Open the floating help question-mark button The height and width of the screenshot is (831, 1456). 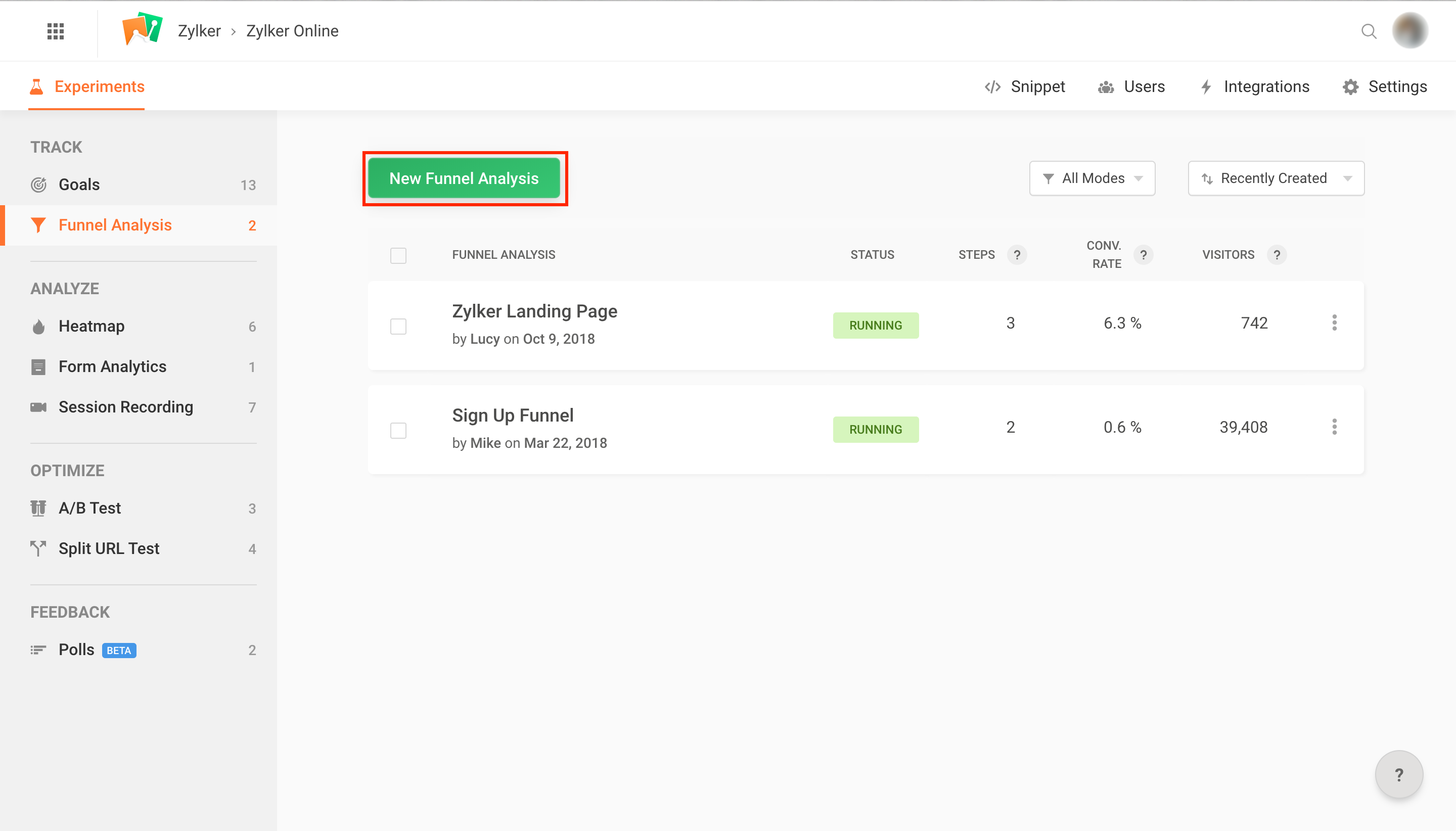[x=1398, y=774]
